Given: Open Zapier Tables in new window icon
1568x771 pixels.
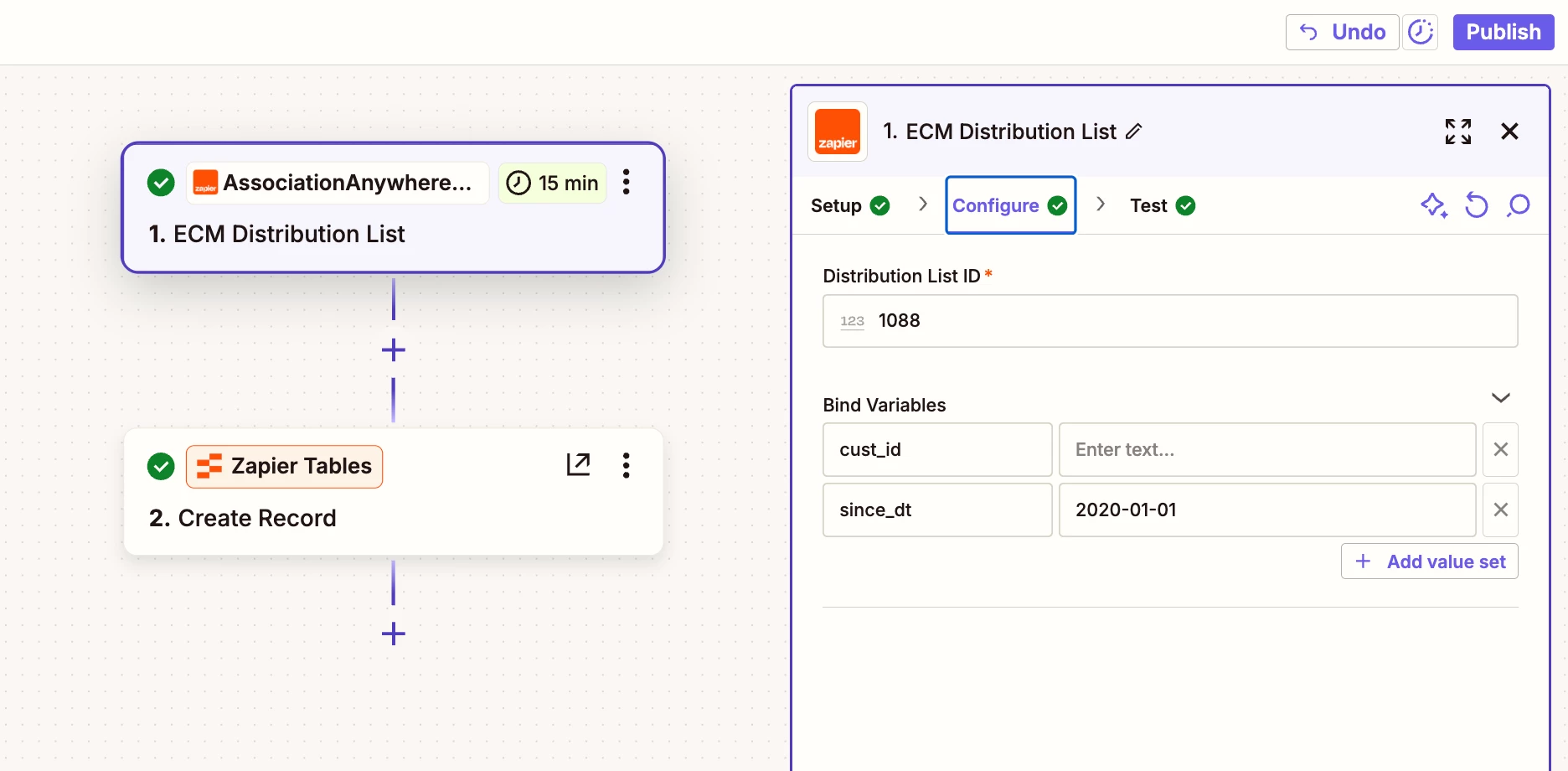Looking at the screenshot, I should tap(579, 464).
